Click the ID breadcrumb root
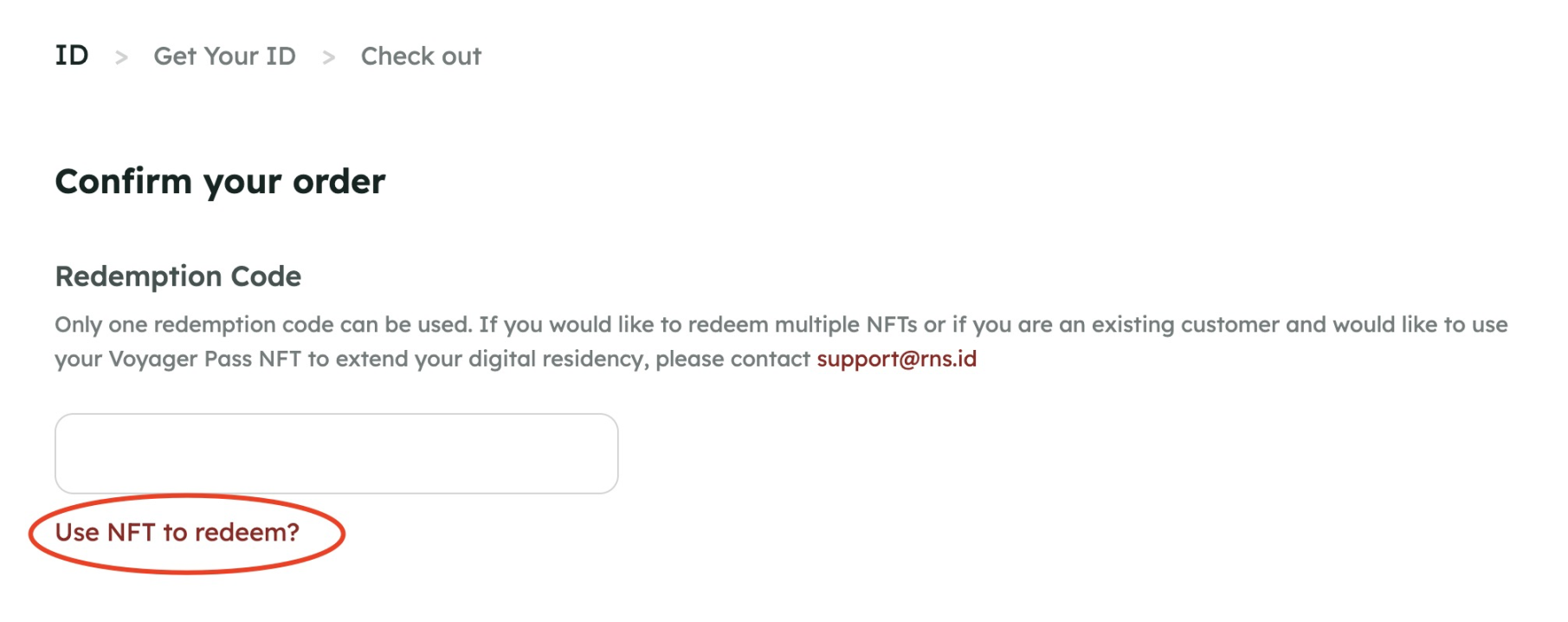Image resolution: width=1568 pixels, height=622 pixels. [72, 55]
